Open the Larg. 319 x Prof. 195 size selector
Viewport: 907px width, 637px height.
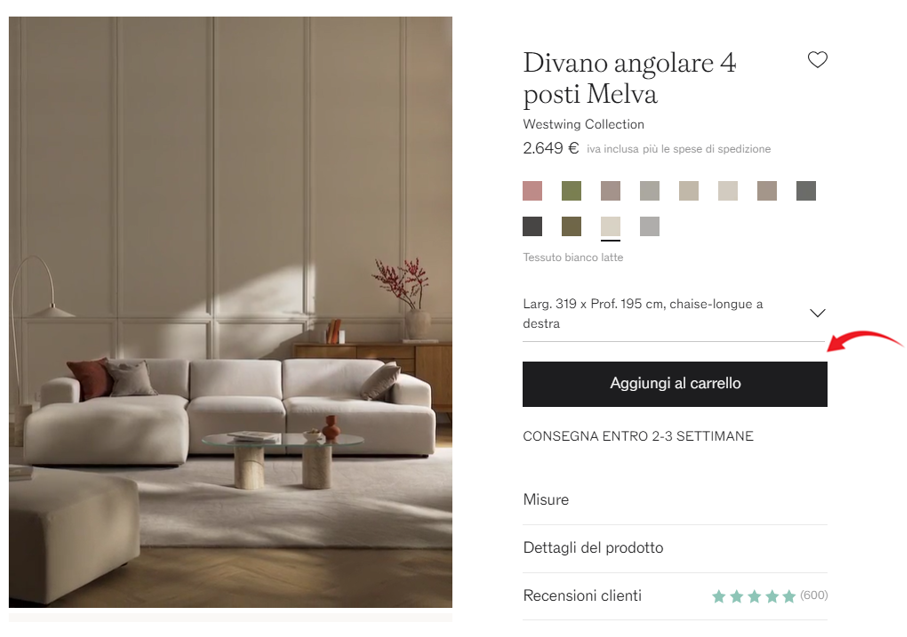[x=674, y=314]
